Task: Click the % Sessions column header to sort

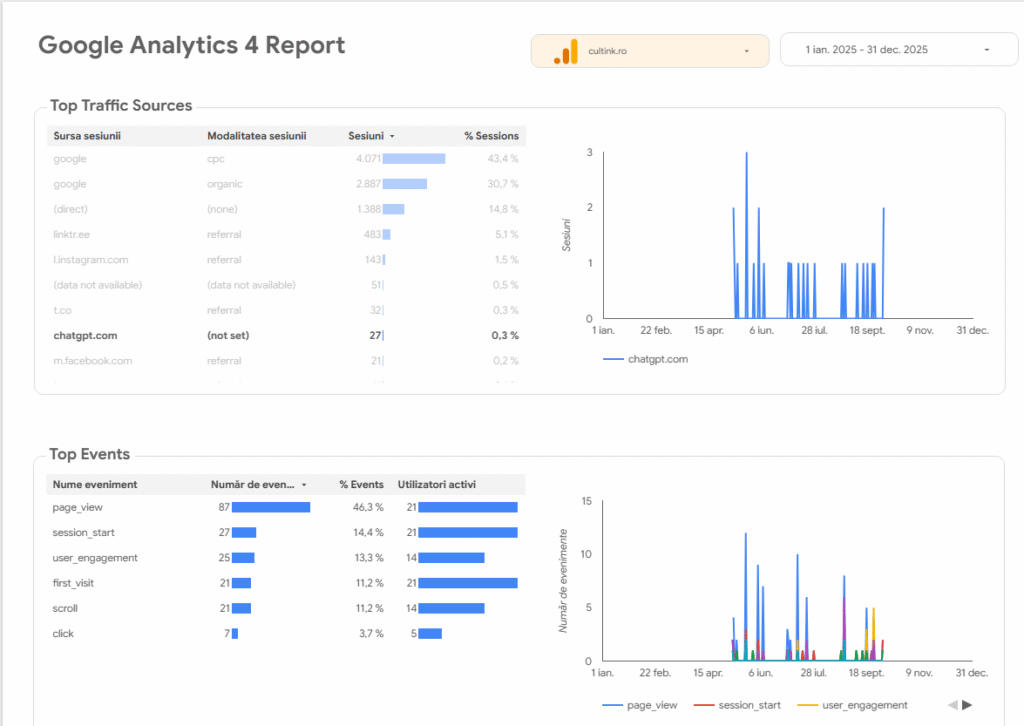Action: pos(490,136)
